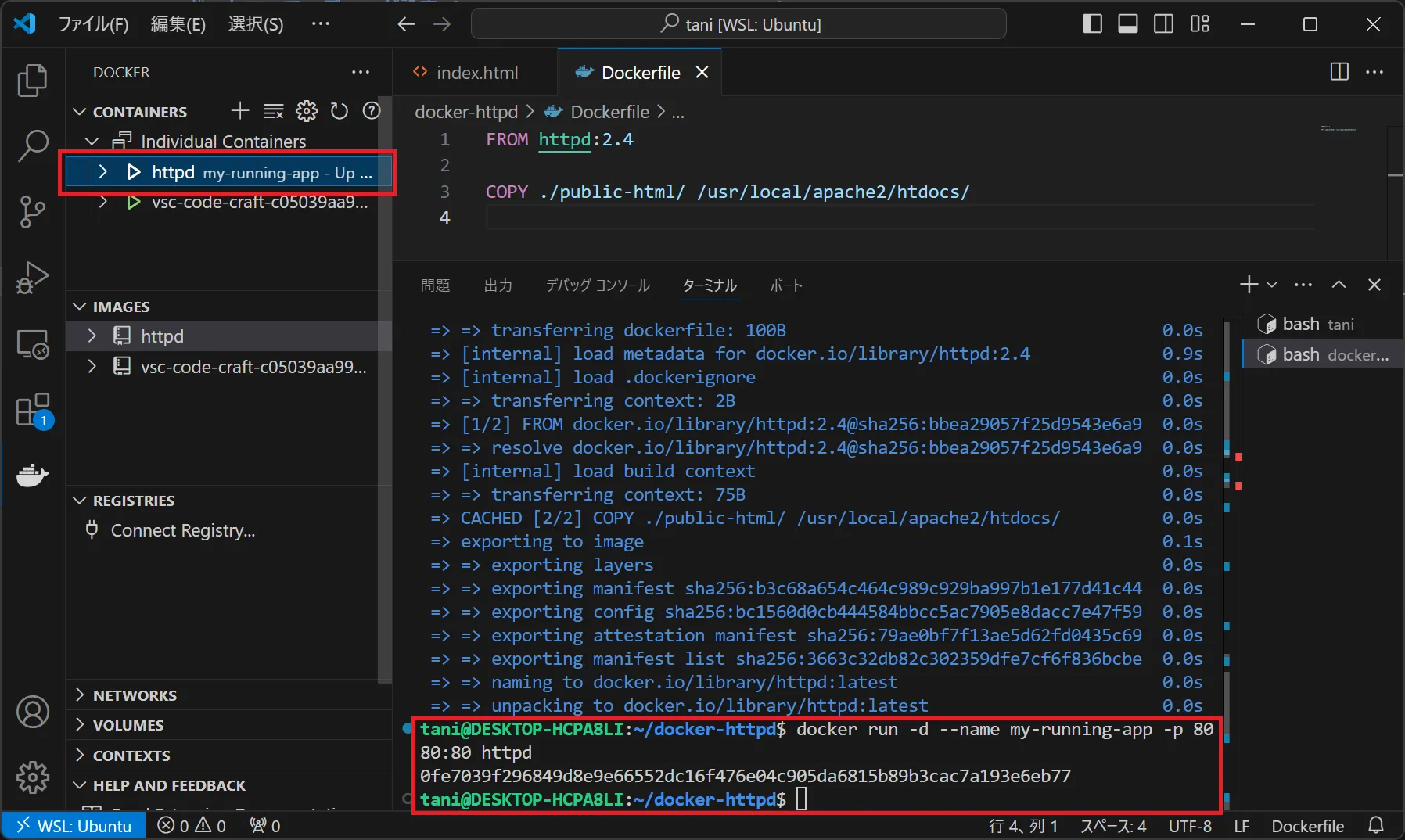Split the editor using the split icon
This screenshot has width=1405, height=840.
1339,72
